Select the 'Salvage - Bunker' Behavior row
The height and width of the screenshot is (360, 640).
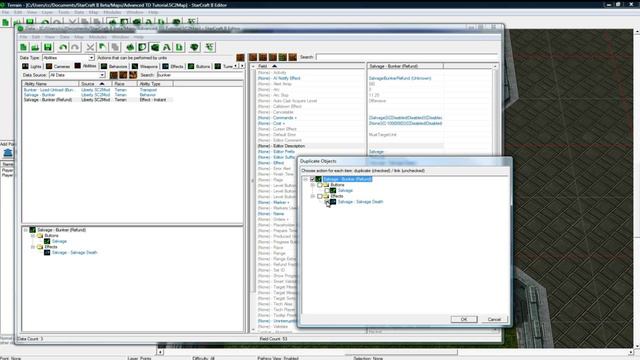tap(97, 95)
